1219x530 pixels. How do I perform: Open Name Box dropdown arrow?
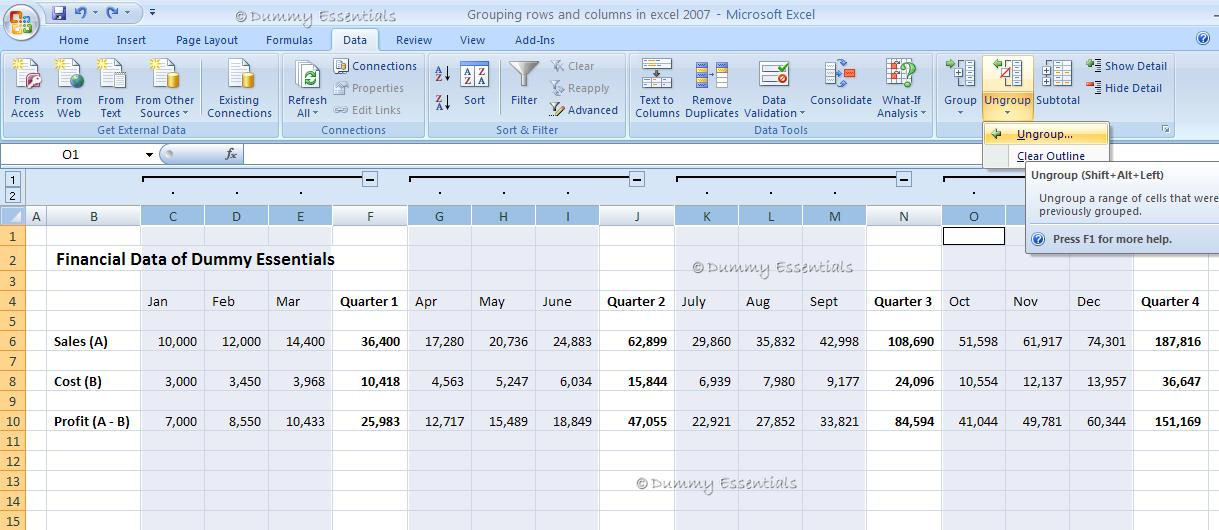[x=149, y=154]
